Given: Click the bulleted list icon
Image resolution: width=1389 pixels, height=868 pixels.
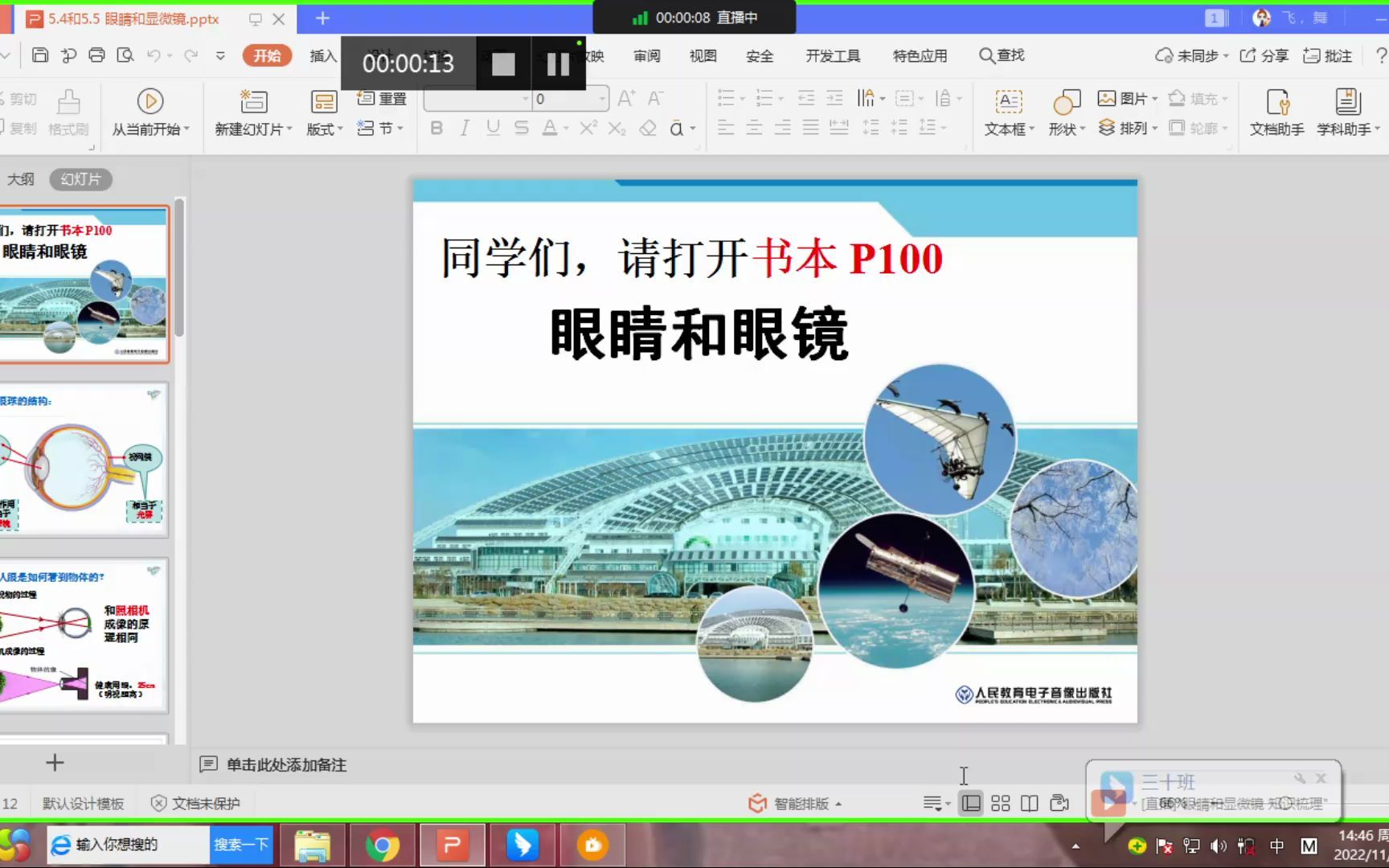Looking at the screenshot, I should pos(727,98).
